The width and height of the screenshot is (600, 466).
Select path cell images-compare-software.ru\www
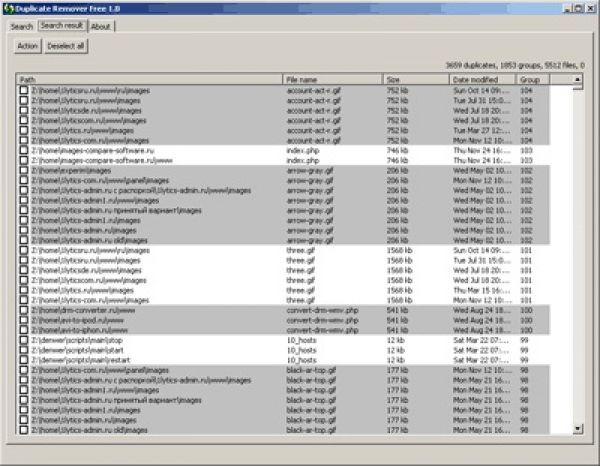click(x=102, y=161)
